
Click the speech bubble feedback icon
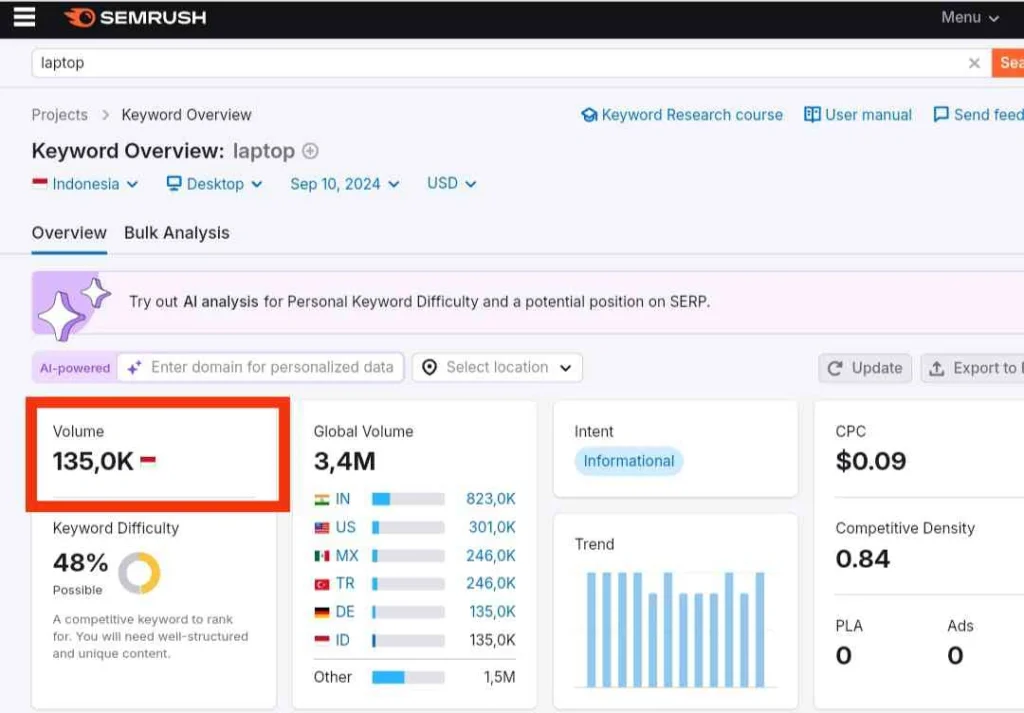point(941,114)
